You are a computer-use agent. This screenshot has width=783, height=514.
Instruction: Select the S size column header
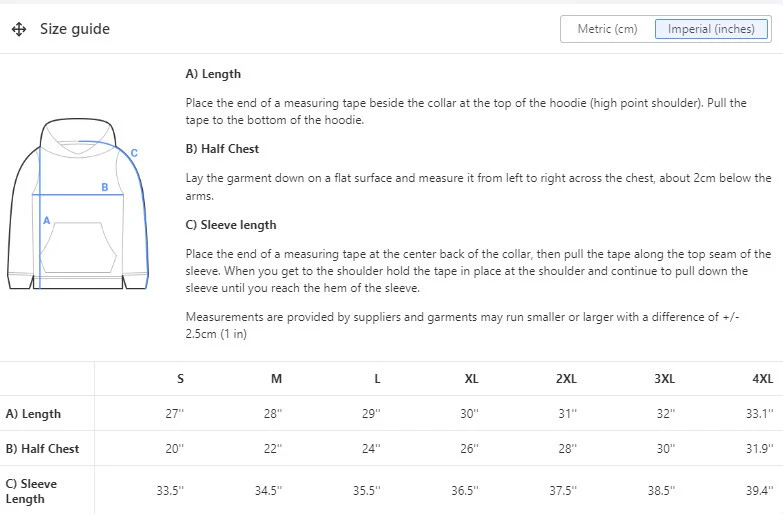[180, 379]
